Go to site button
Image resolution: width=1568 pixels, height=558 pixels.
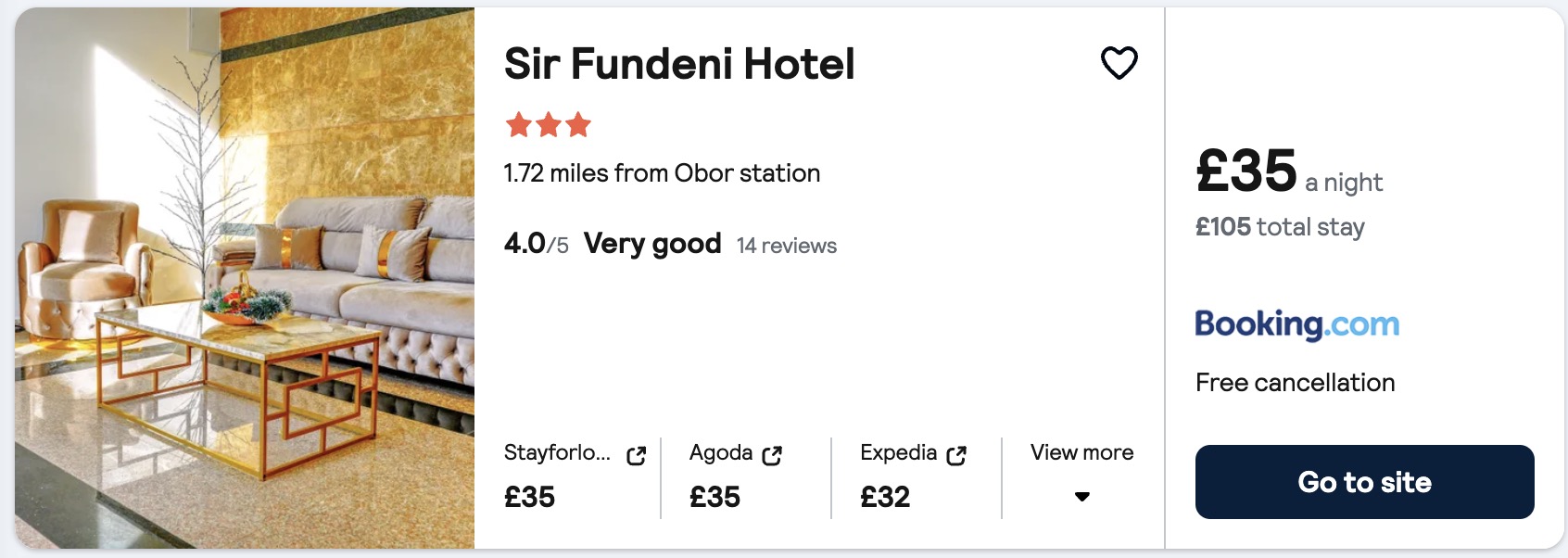point(1364,482)
